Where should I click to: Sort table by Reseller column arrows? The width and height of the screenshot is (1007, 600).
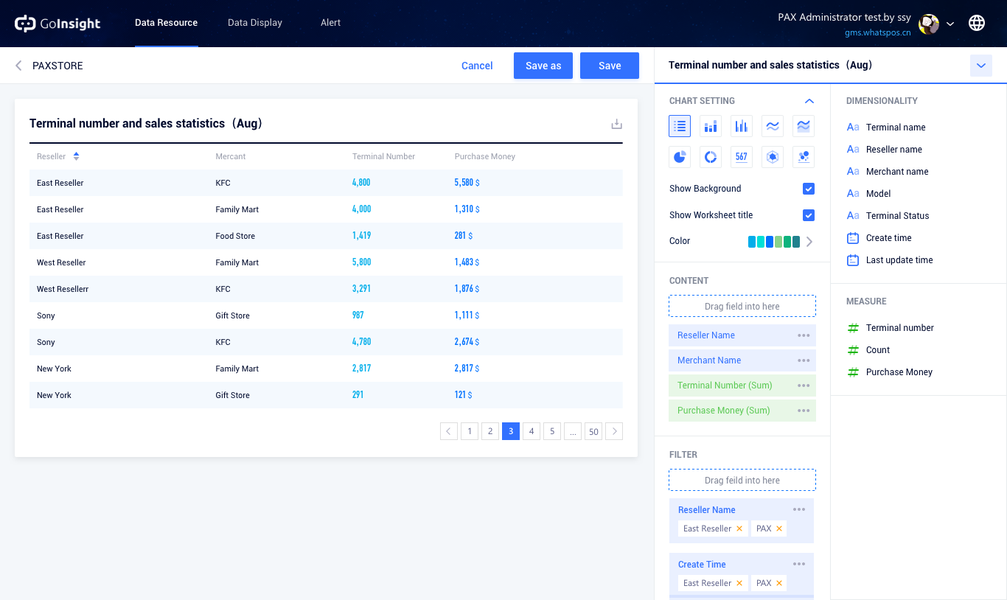click(x=76, y=156)
